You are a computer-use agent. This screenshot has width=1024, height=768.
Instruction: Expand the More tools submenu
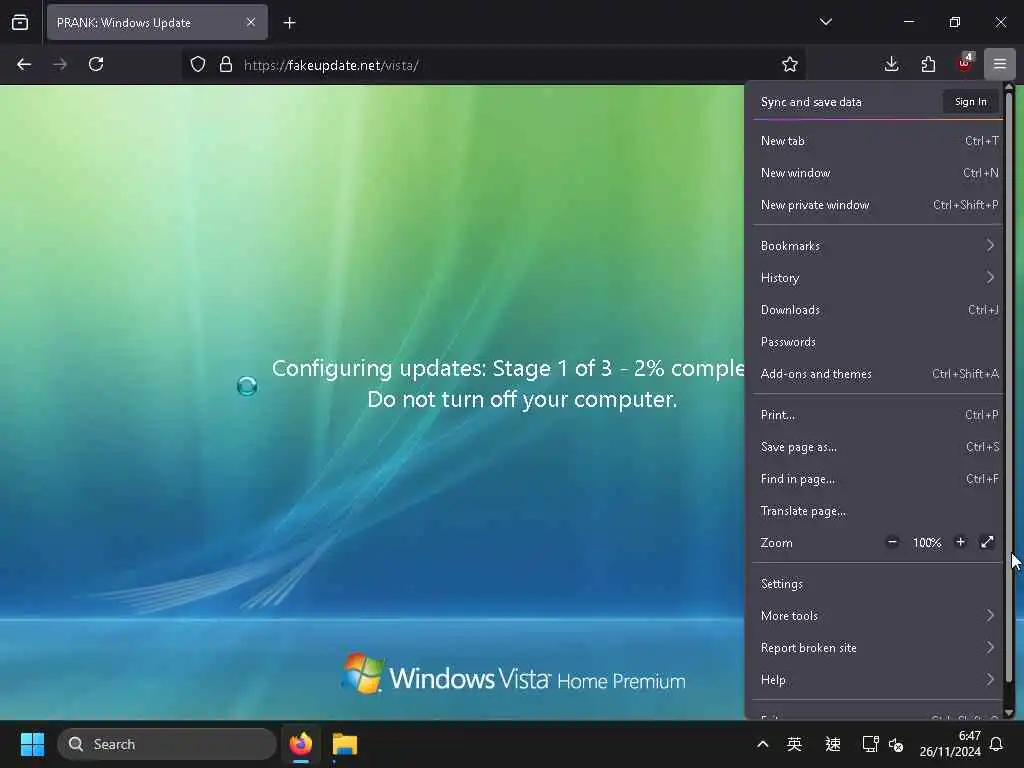click(x=877, y=616)
